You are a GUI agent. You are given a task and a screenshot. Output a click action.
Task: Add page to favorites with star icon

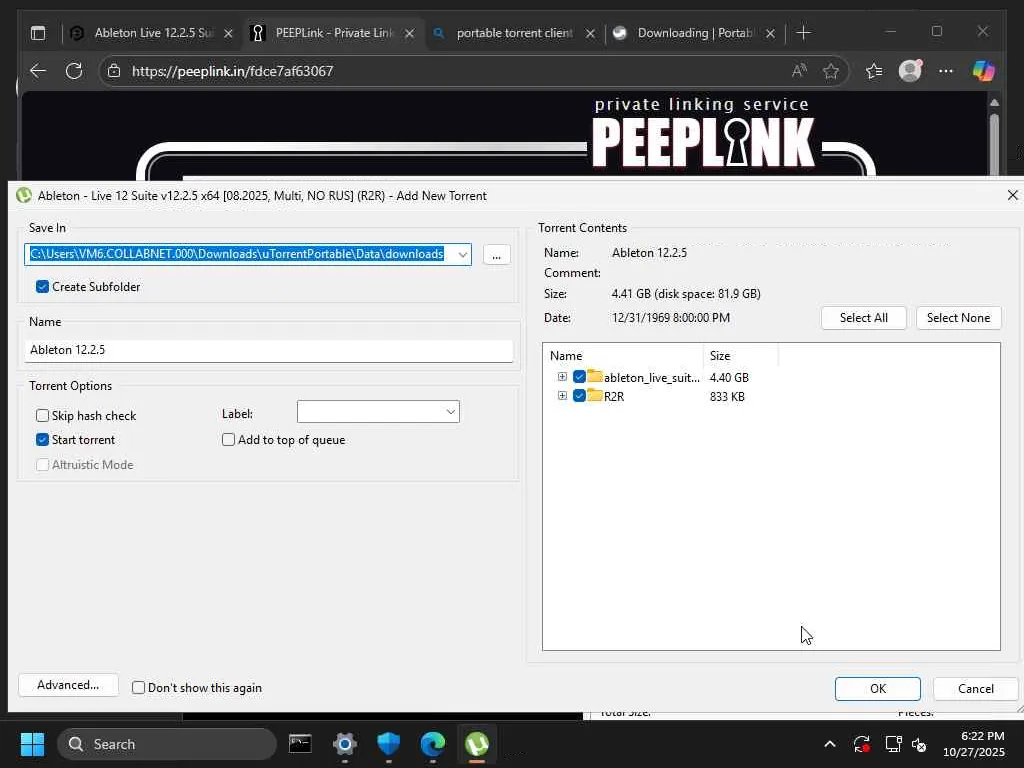coord(831,71)
